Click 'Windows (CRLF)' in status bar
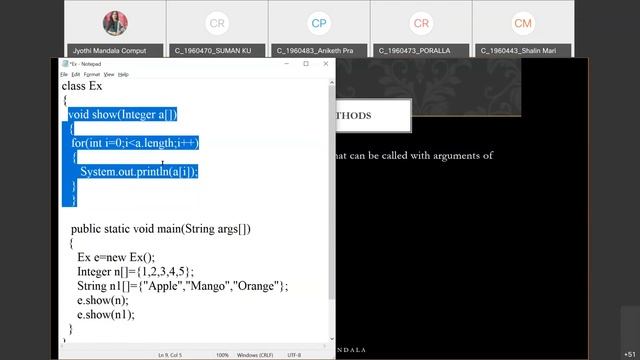 (x=255, y=356)
